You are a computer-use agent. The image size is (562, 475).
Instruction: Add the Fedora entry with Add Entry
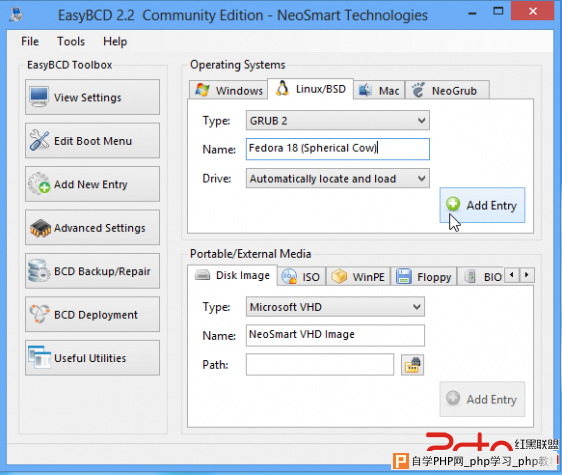coord(482,205)
